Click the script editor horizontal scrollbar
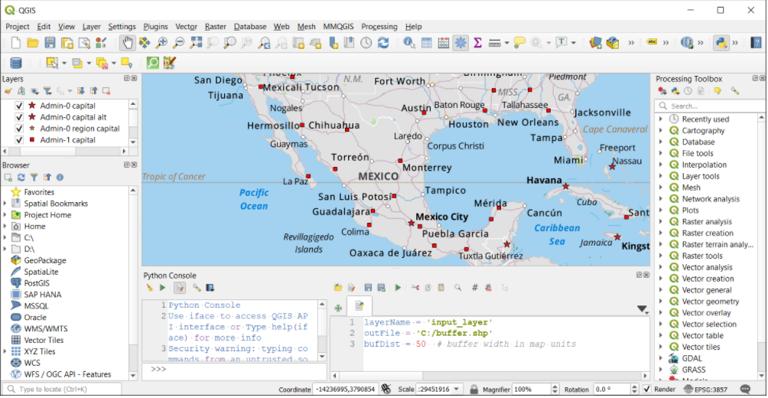The image size is (768, 398). point(490,376)
